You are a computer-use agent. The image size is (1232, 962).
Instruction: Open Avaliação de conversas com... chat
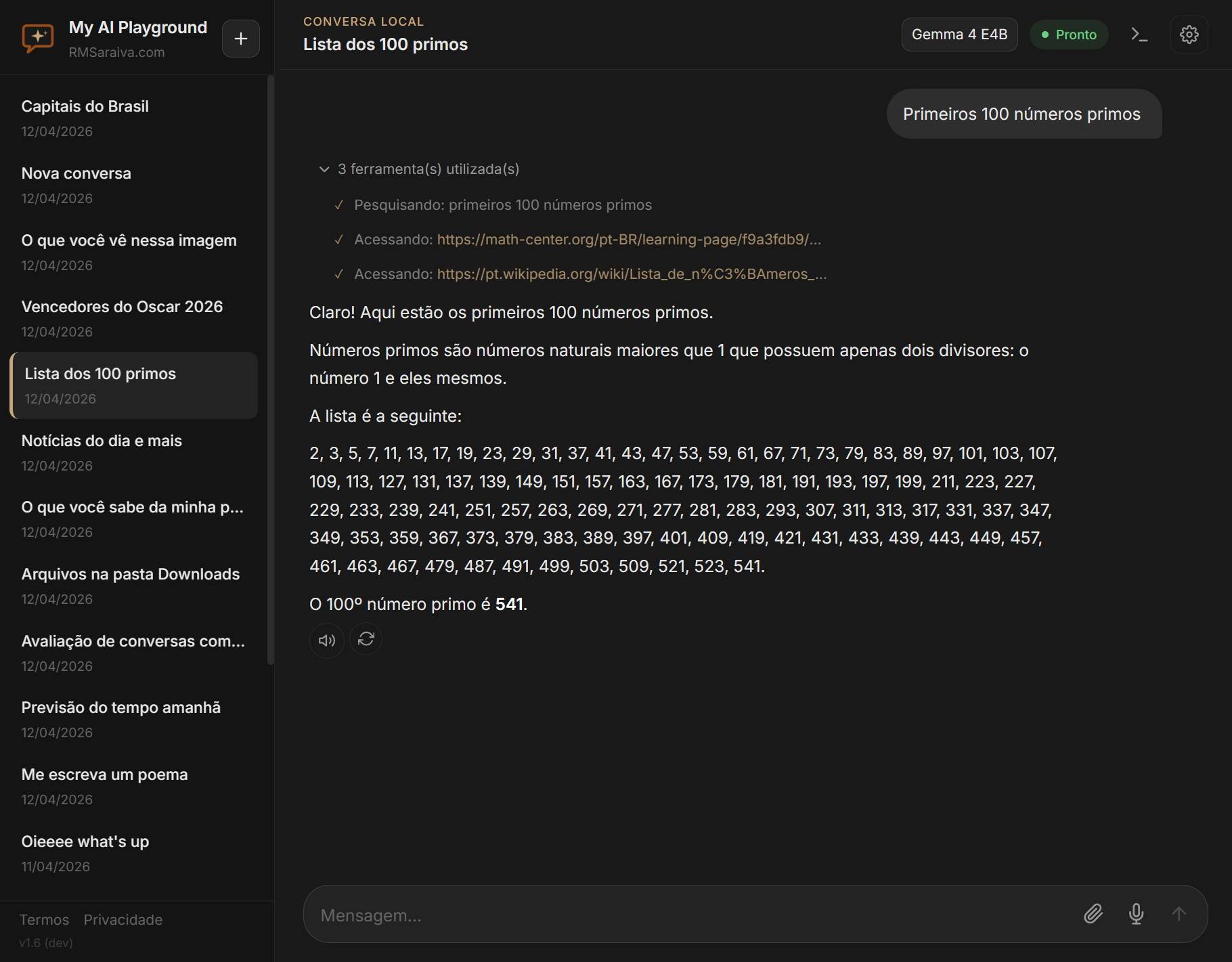133,653
